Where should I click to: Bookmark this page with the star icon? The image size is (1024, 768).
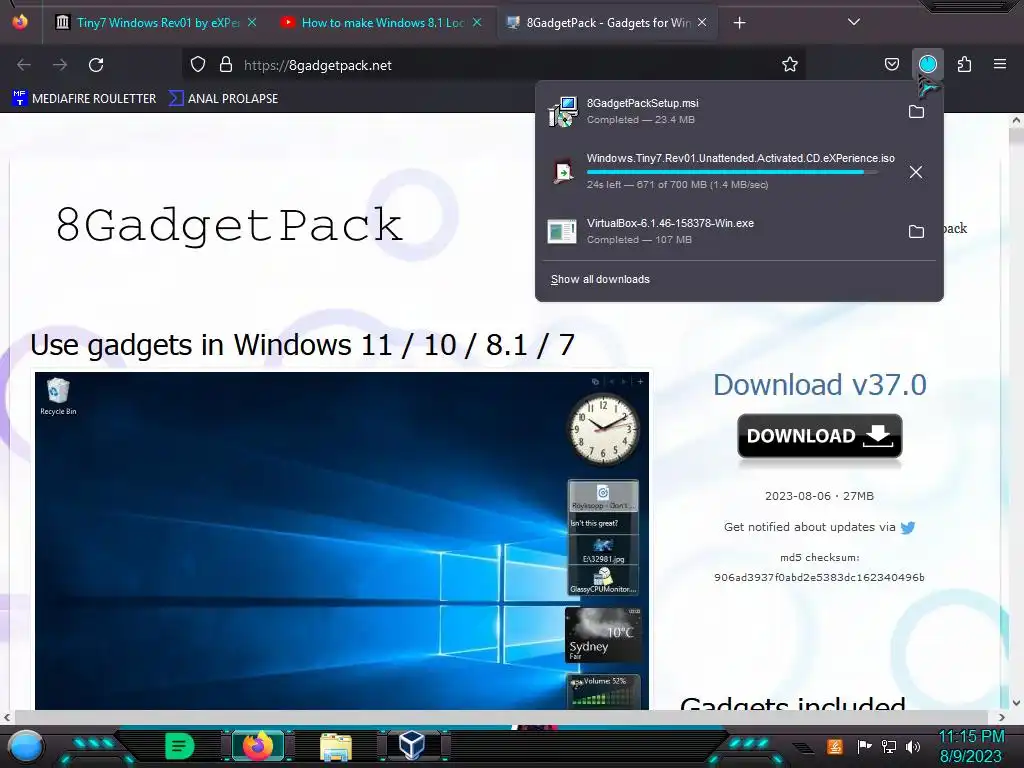click(790, 64)
